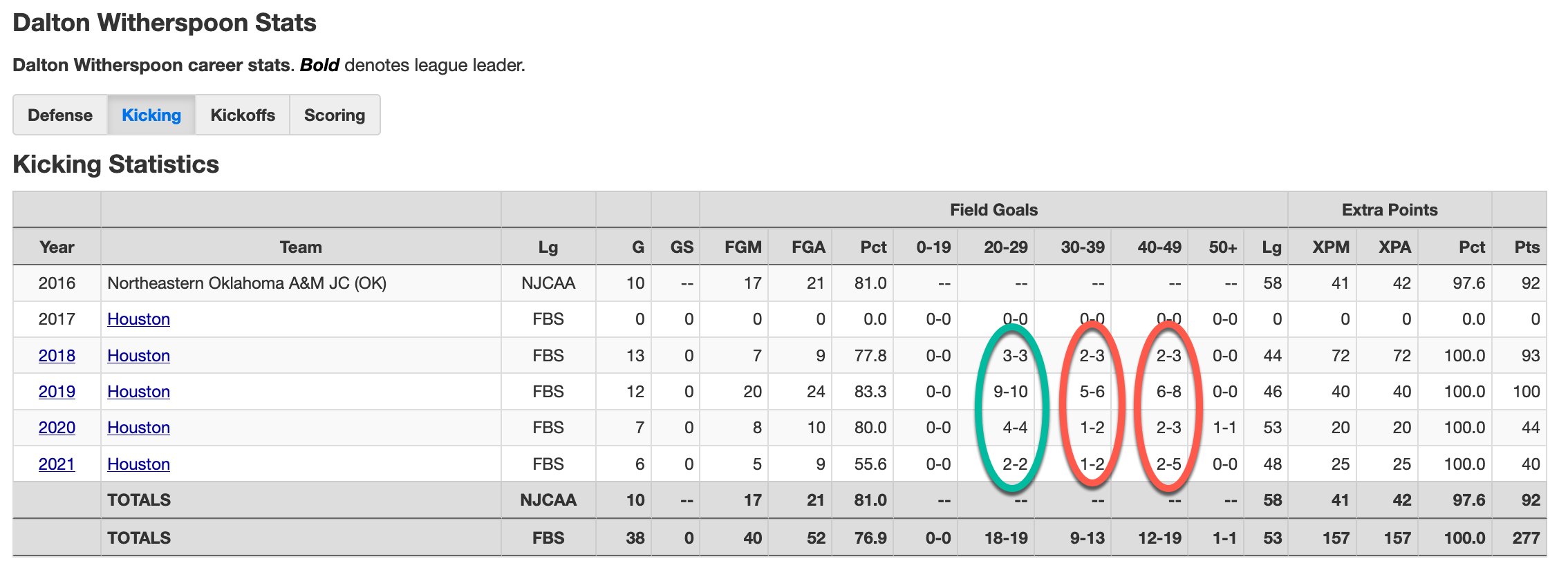The image size is (1568, 561).
Task: Select the Kicking tab
Action: tap(151, 115)
